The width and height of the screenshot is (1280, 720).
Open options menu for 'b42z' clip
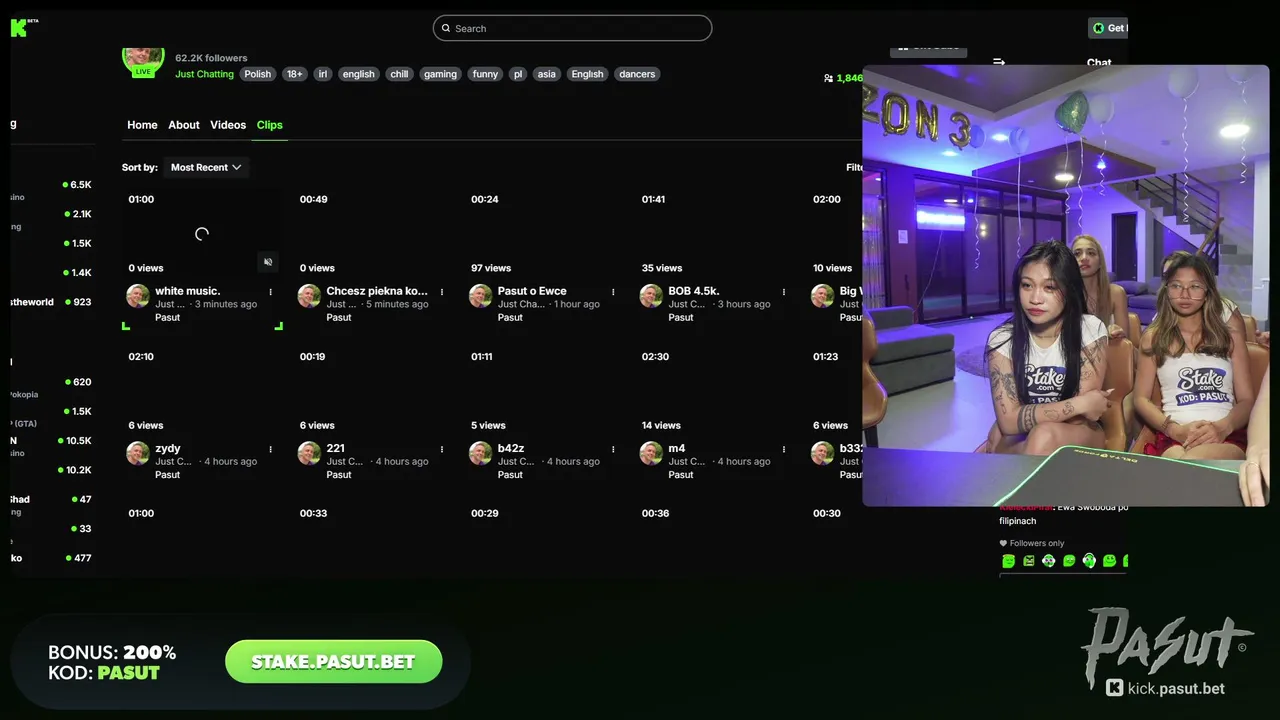pos(613,449)
